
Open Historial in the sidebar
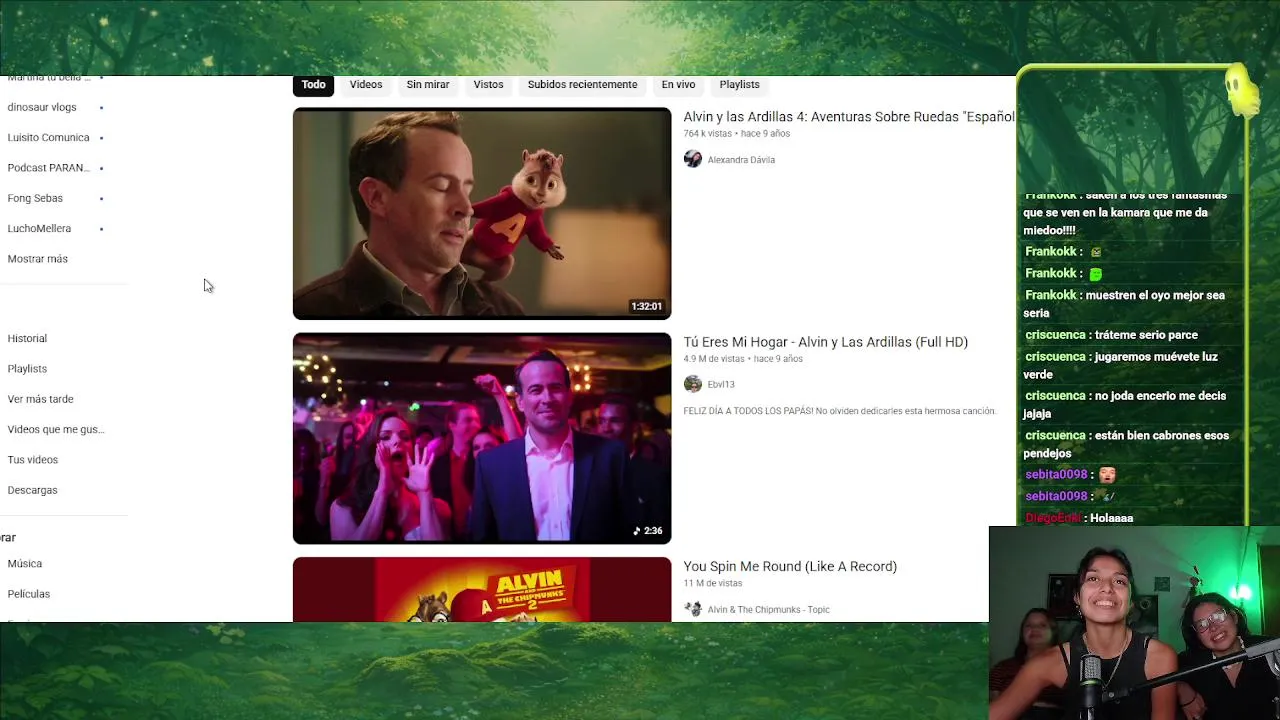pos(27,338)
